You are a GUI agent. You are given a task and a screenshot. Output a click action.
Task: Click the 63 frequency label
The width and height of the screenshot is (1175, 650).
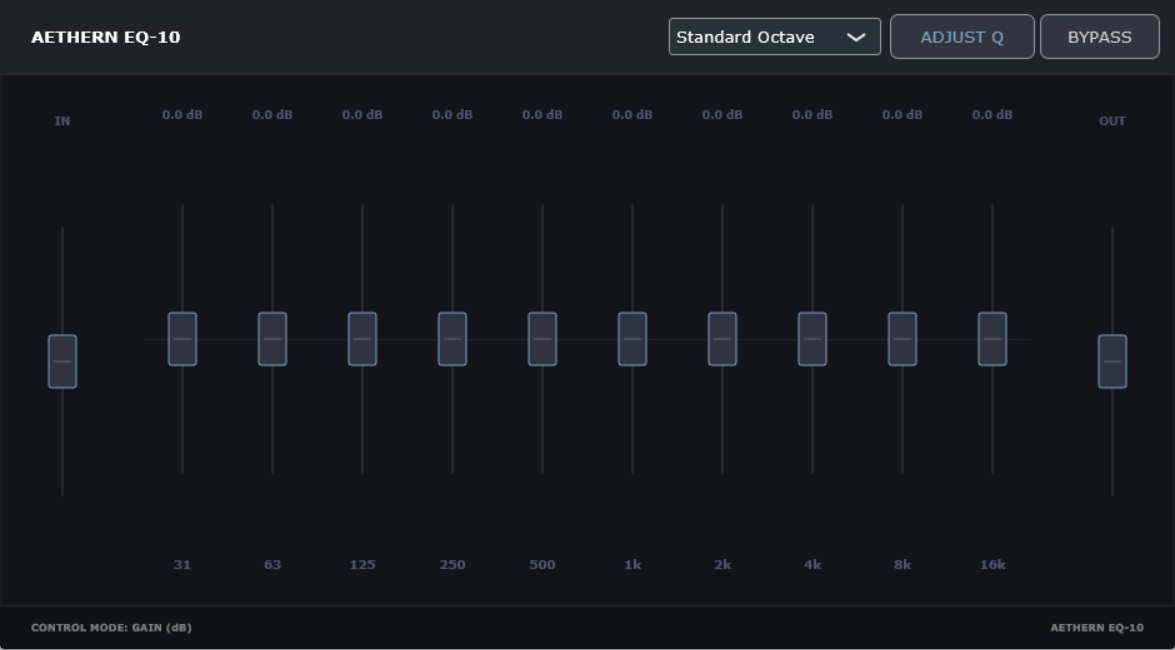[x=272, y=565]
